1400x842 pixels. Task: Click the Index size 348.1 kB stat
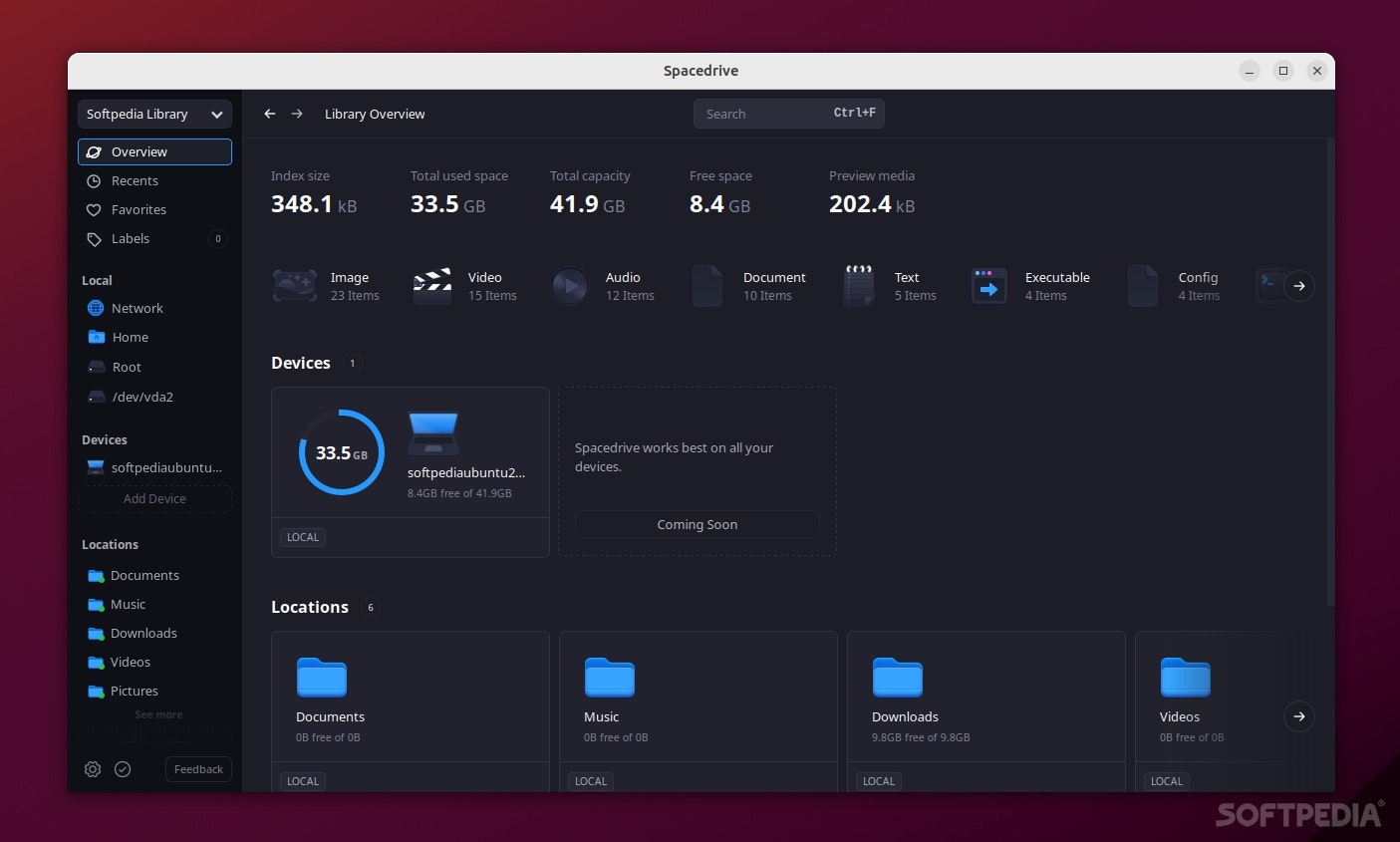(314, 193)
